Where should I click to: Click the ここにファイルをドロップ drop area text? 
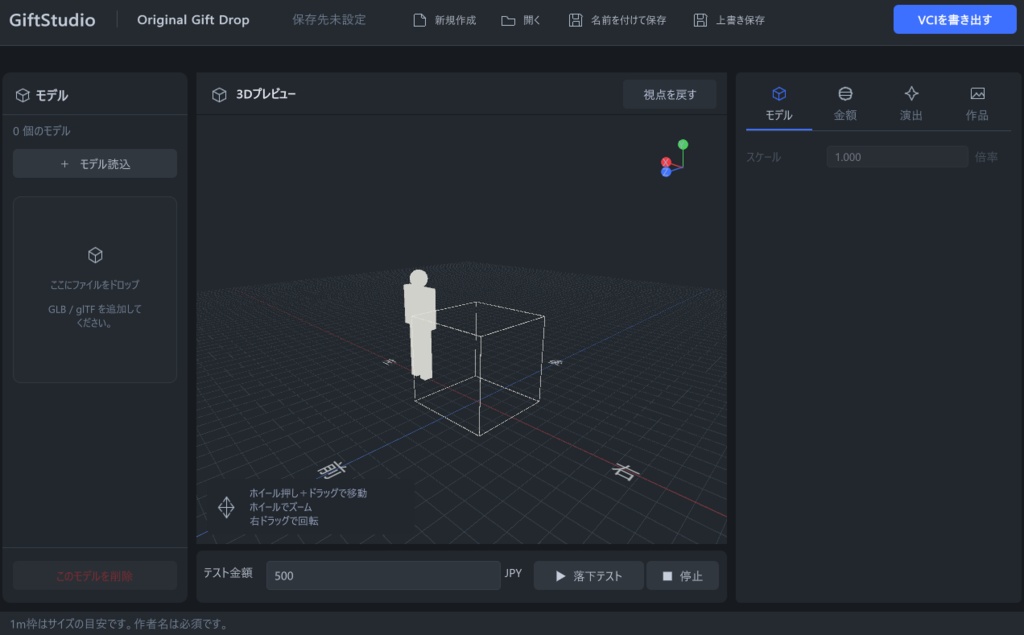point(95,285)
